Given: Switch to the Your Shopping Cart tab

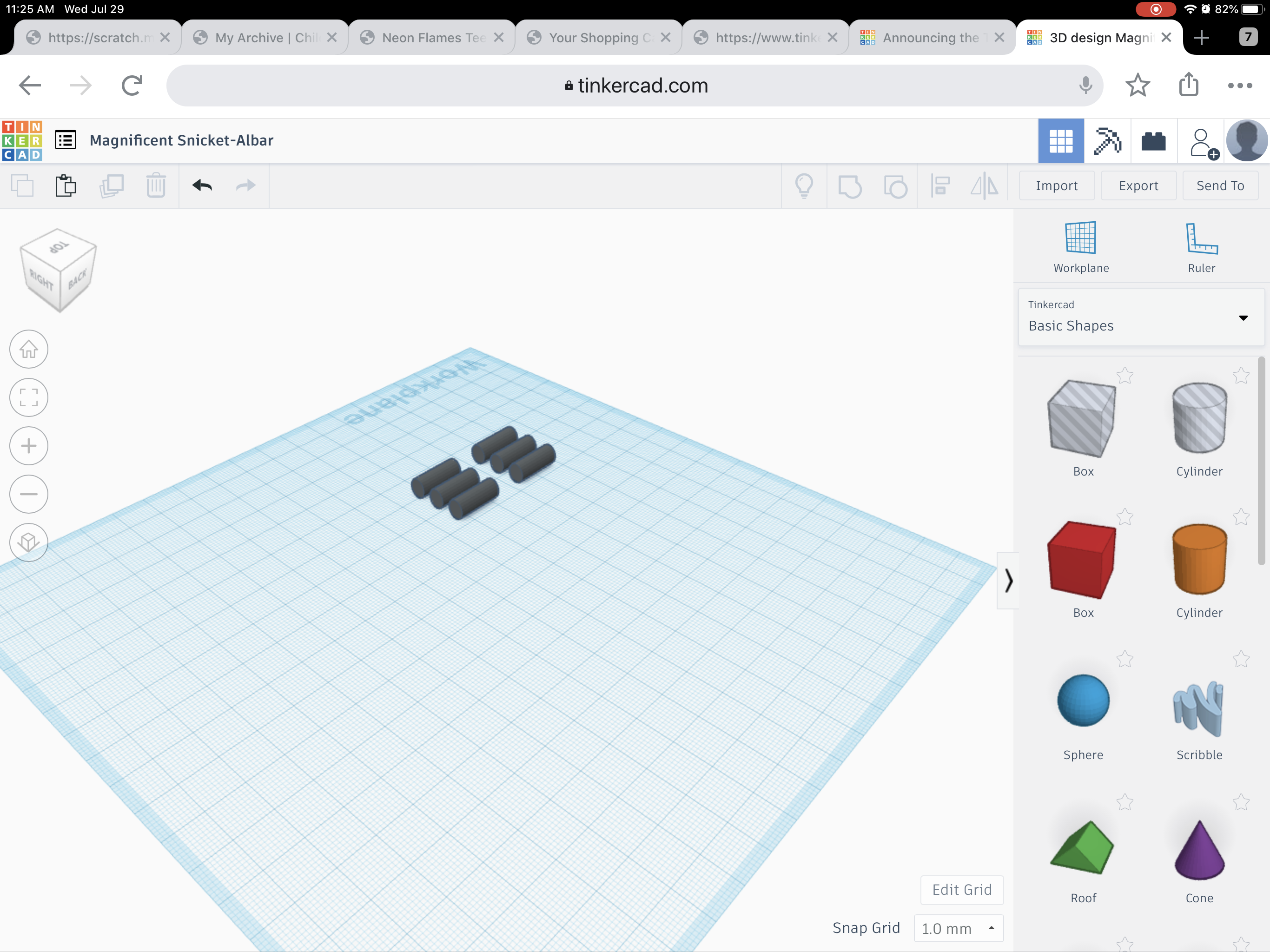Looking at the screenshot, I should pyautogui.click(x=599, y=37).
